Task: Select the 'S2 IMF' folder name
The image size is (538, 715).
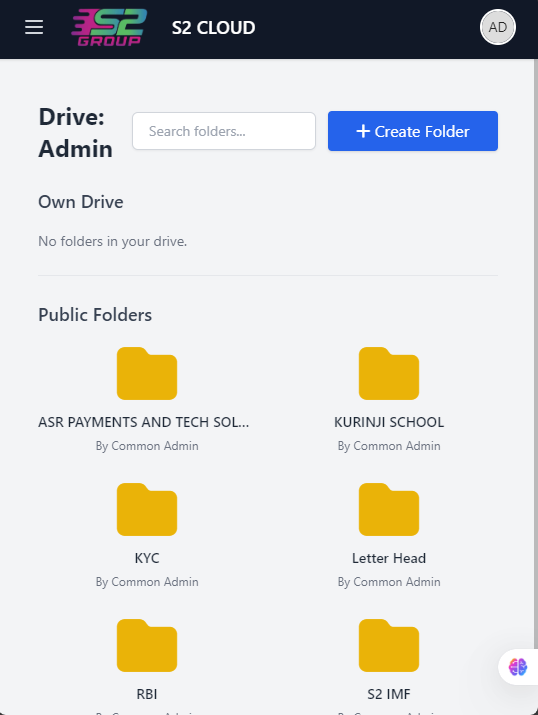Action: (x=389, y=694)
